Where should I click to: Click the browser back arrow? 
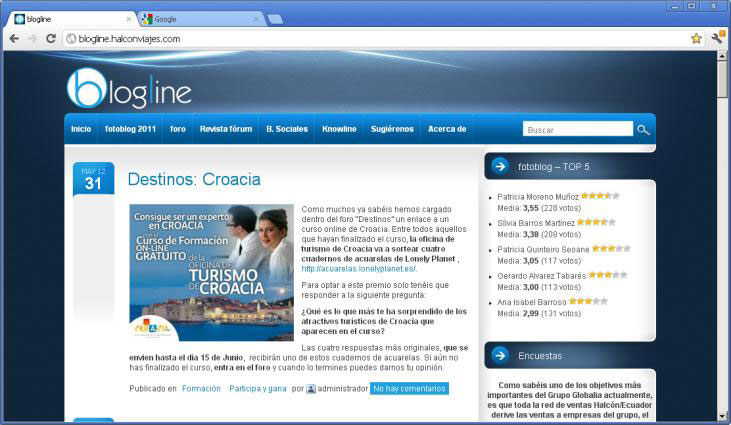tap(14, 39)
